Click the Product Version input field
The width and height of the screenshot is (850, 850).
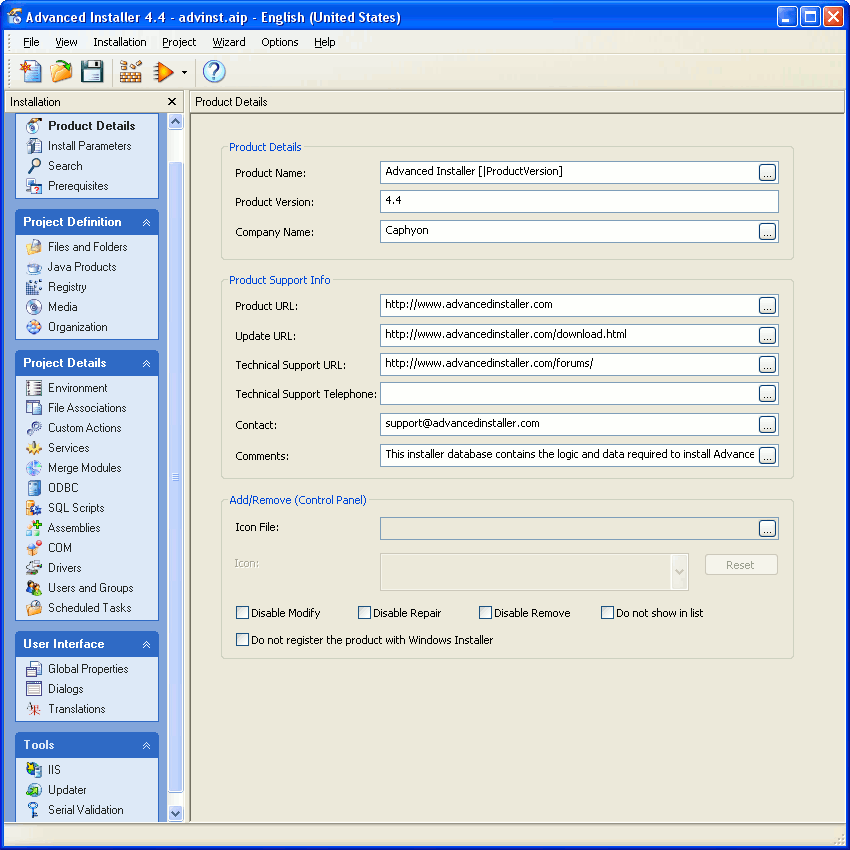click(x=579, y=202)
